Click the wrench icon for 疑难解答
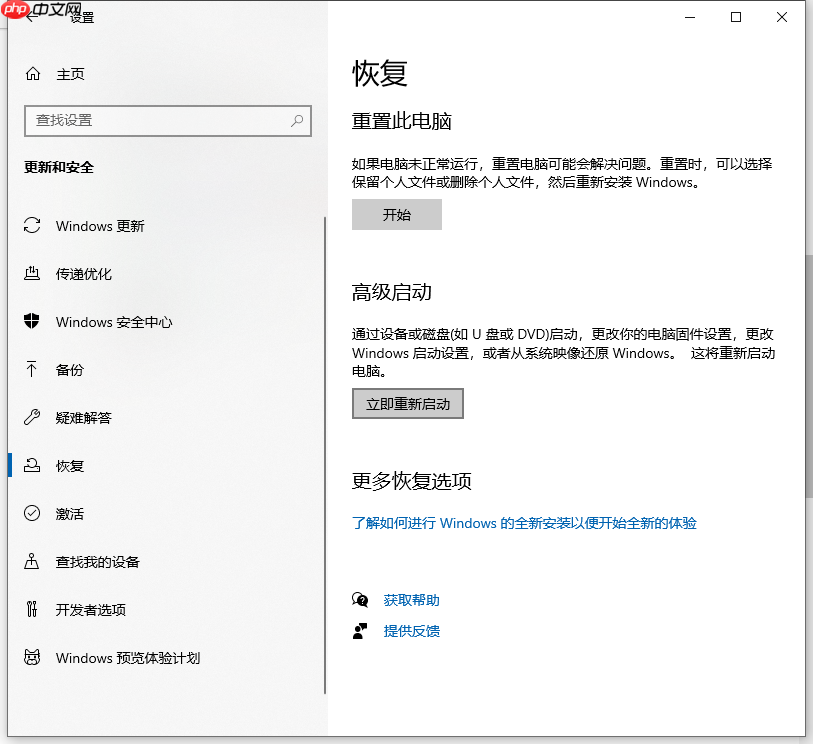 click(x=32, y=417)
